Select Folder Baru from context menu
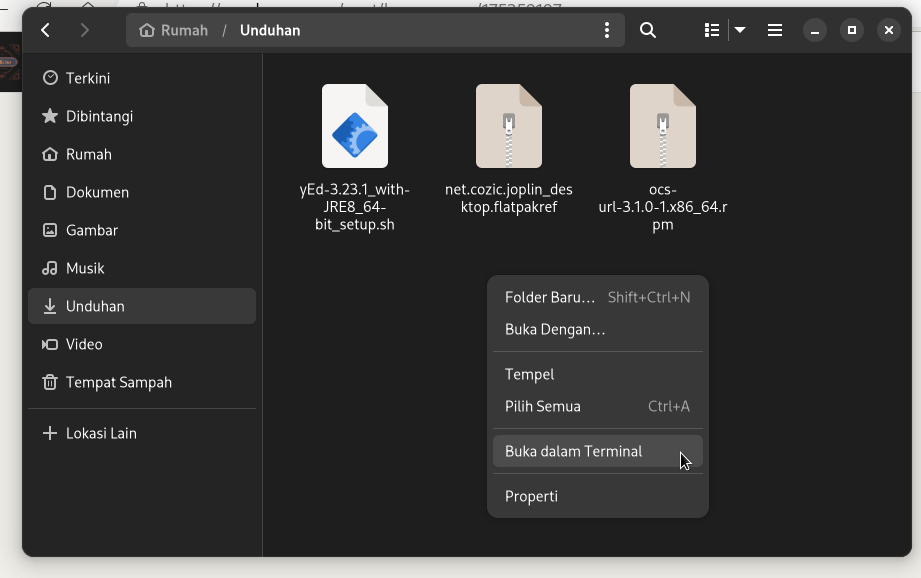 pos(550,297)
